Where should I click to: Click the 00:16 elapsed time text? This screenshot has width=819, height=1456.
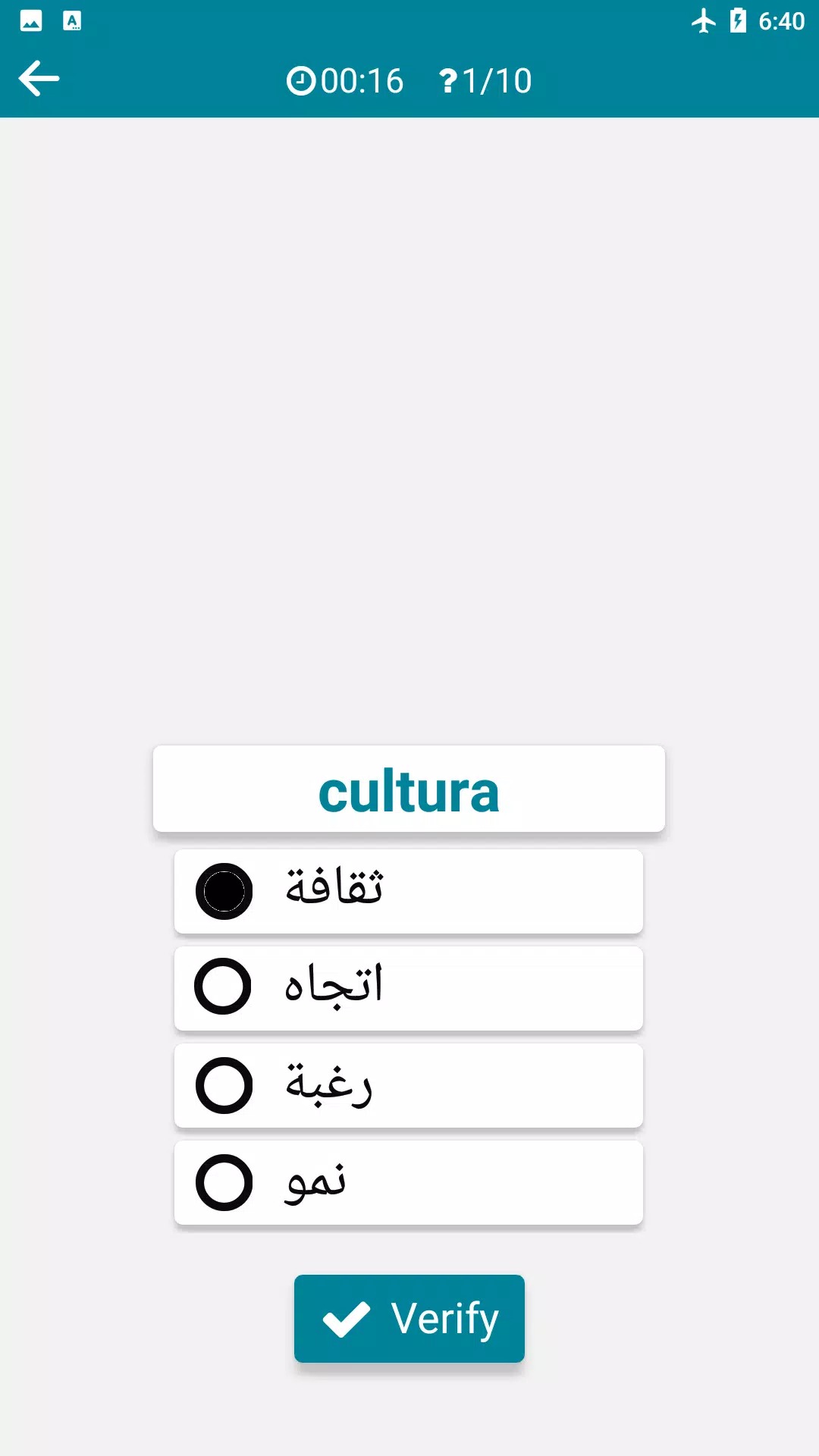pos(362,81)
